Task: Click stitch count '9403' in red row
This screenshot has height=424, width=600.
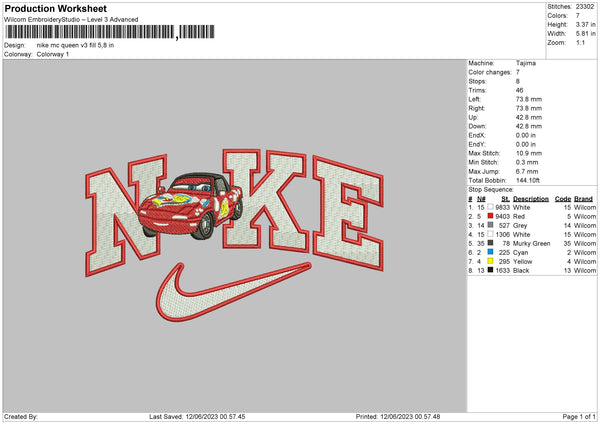Action: click(502, 217)
